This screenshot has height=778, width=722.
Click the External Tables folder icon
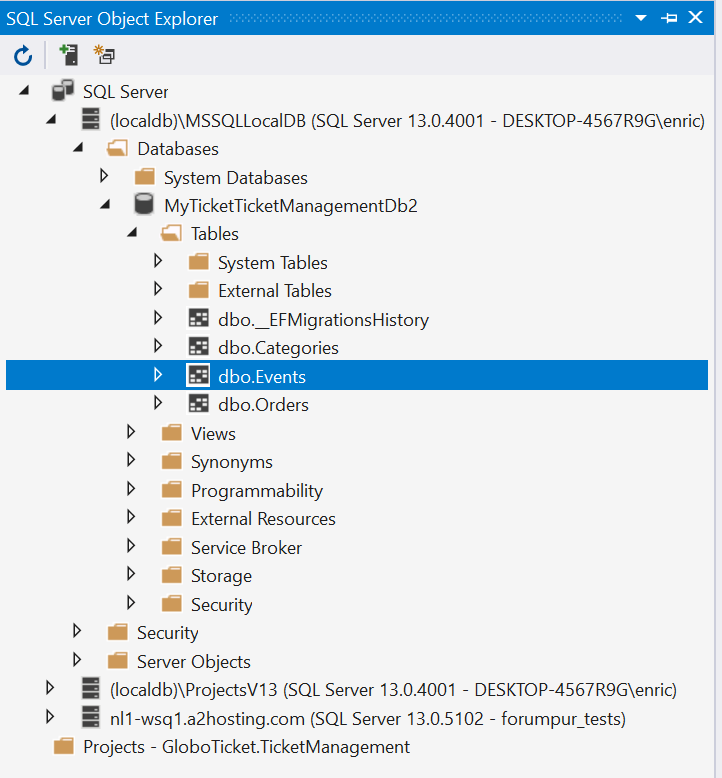pos(198,290)
